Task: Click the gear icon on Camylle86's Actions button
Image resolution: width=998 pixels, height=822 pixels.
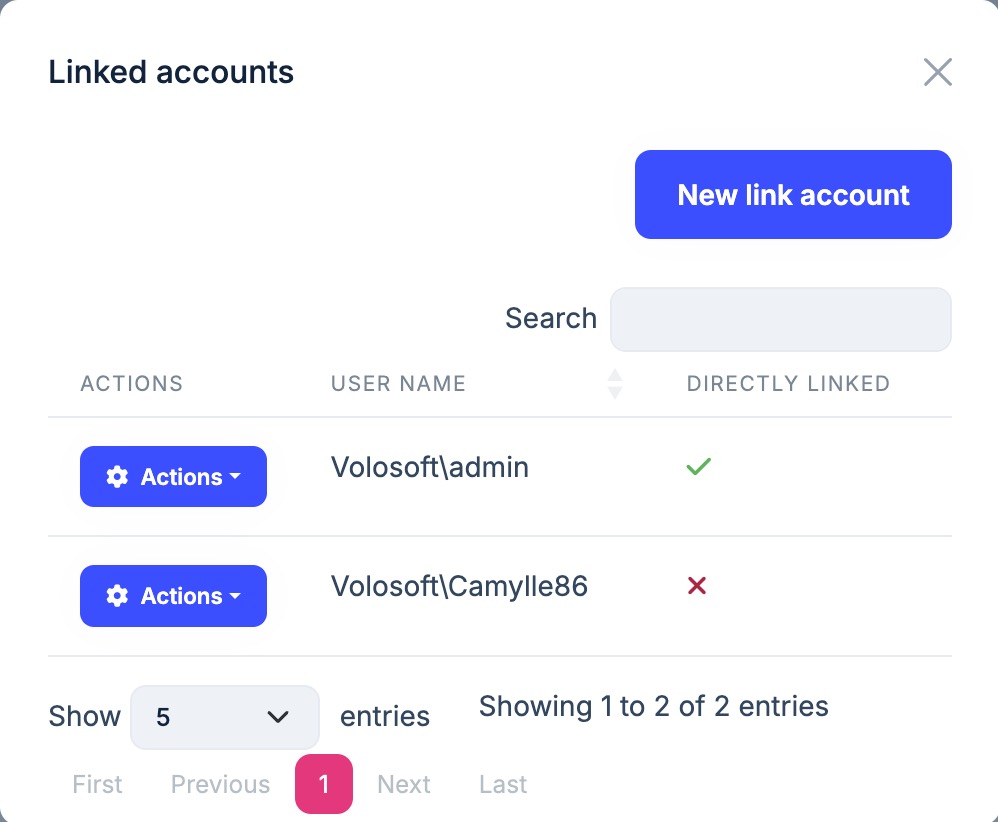Action: pyautogui.click(x=118, y=596)
